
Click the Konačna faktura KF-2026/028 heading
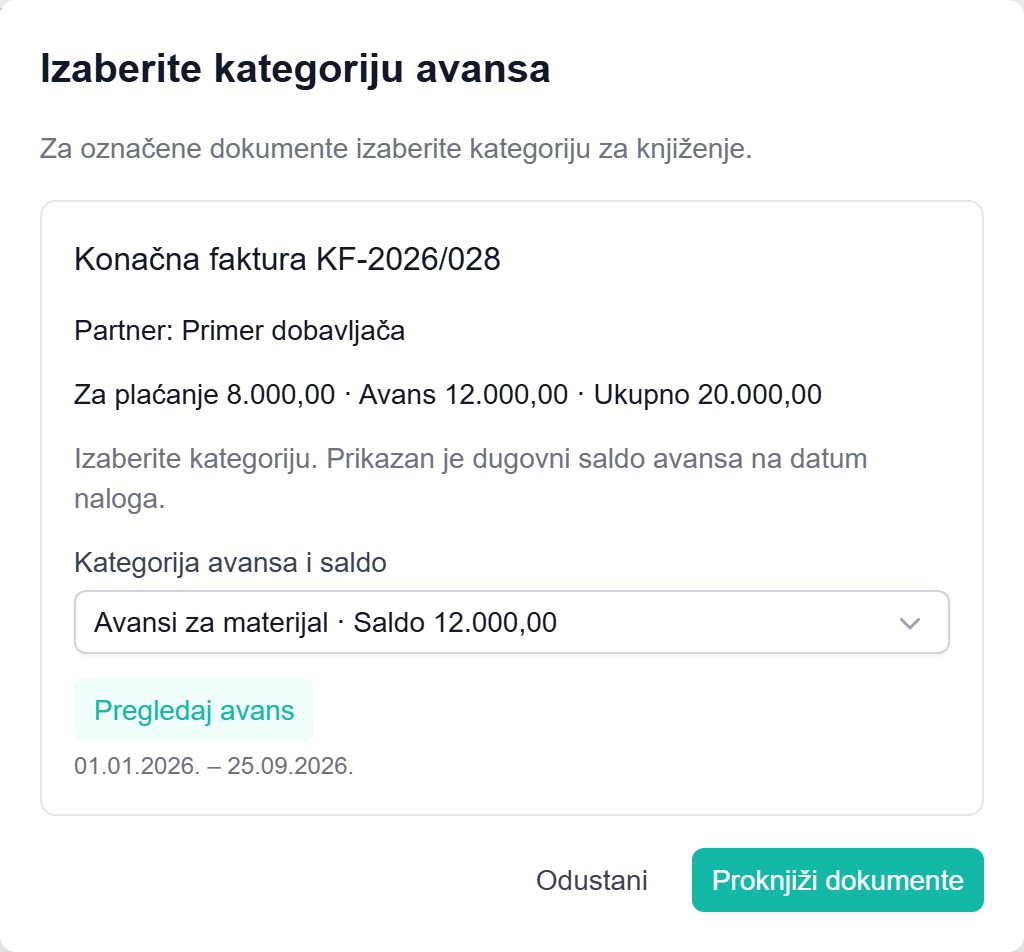(x=287, y=259)
